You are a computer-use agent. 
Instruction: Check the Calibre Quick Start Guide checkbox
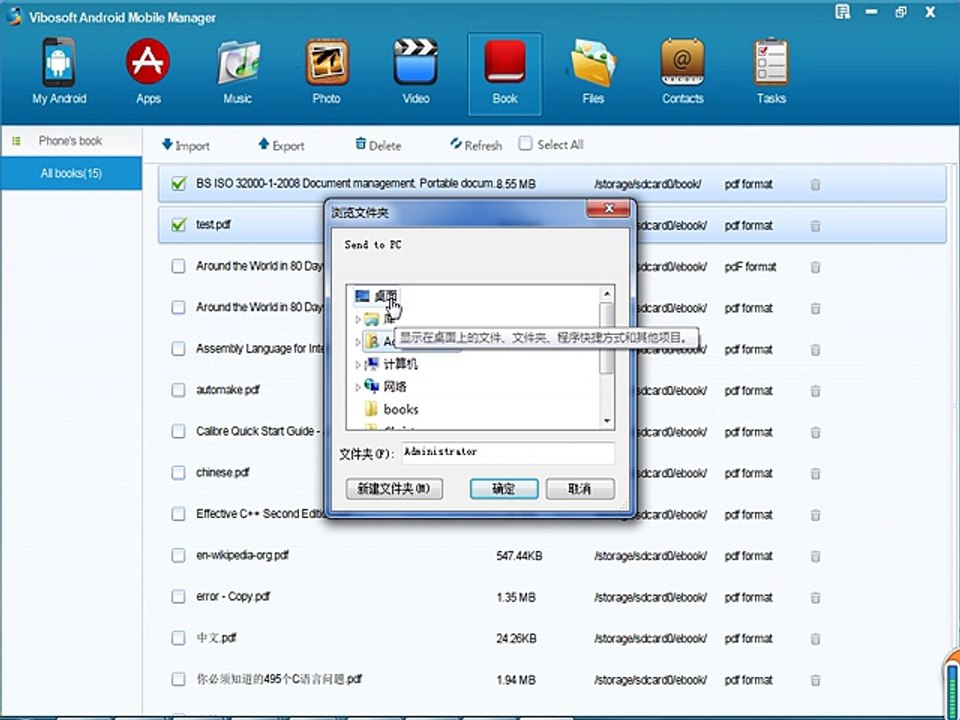[178, 431]
